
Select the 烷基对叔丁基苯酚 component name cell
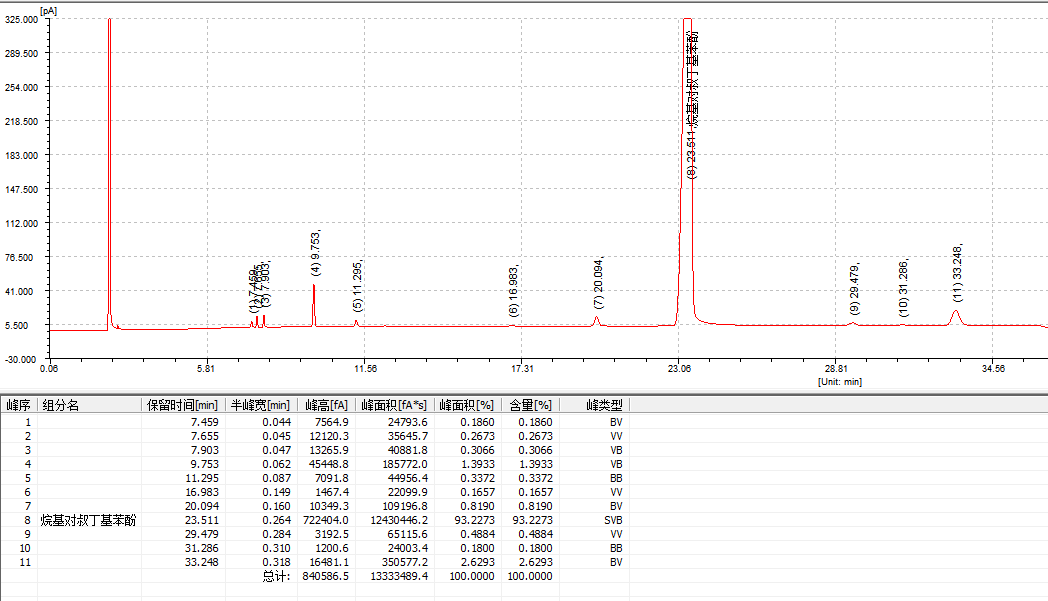[x=88, y=520]
